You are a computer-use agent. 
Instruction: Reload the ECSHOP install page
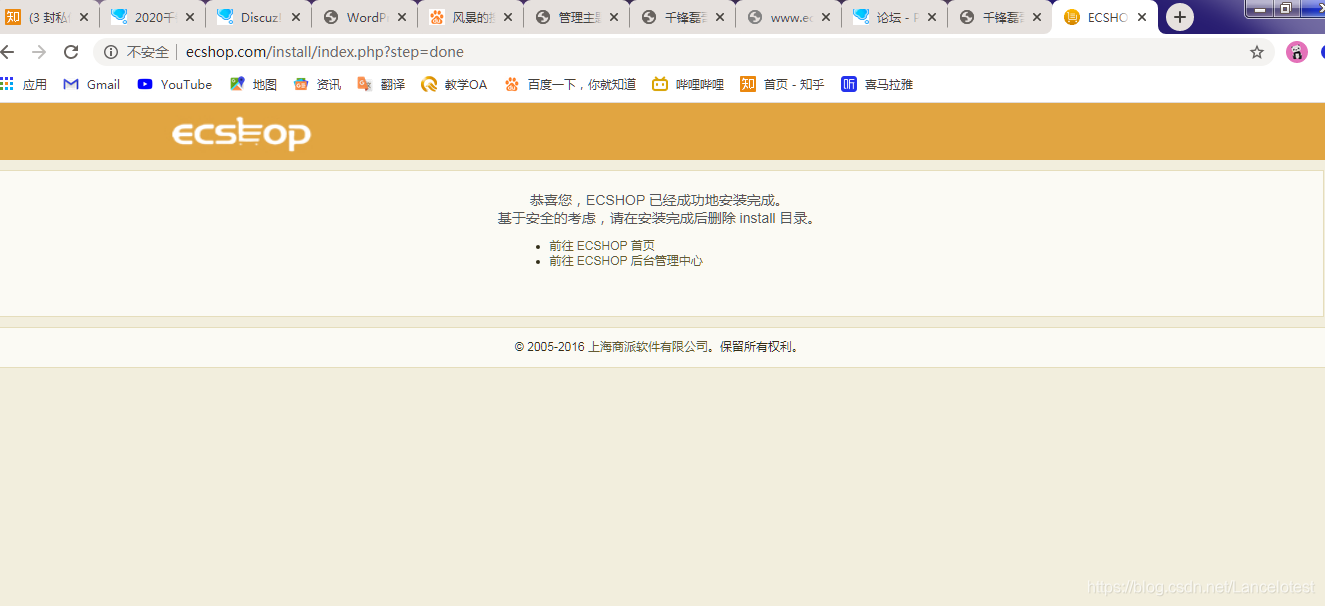71,52
